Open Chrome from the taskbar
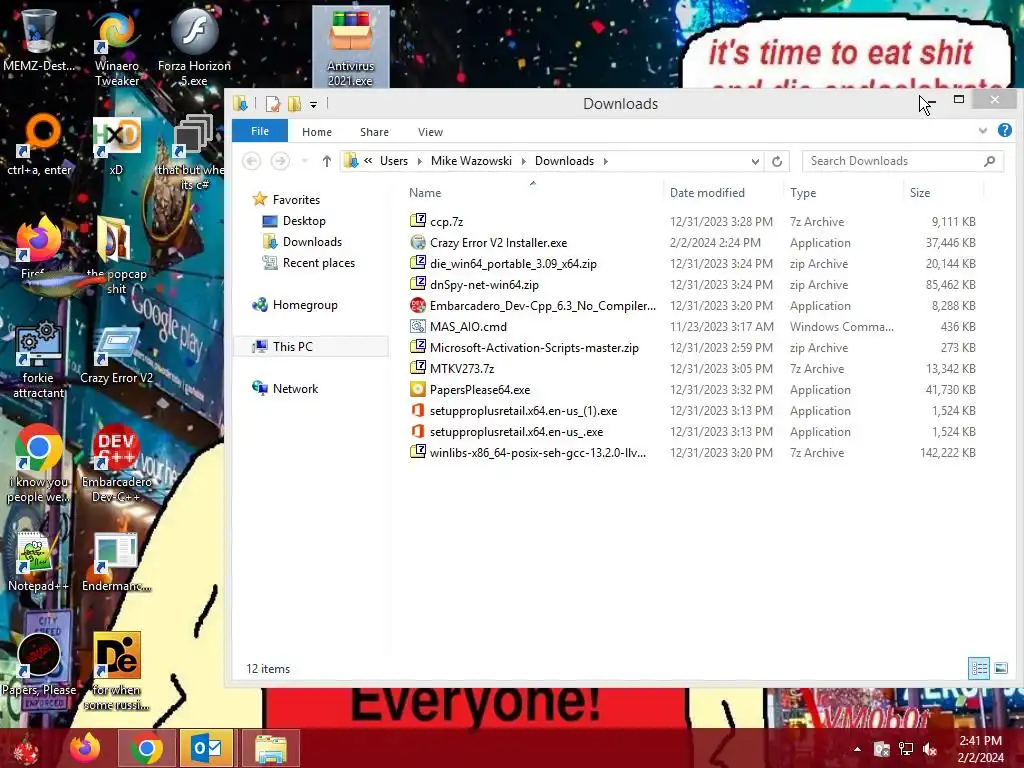The width and height of the screenshot is (1024, 768). point(146,748)
